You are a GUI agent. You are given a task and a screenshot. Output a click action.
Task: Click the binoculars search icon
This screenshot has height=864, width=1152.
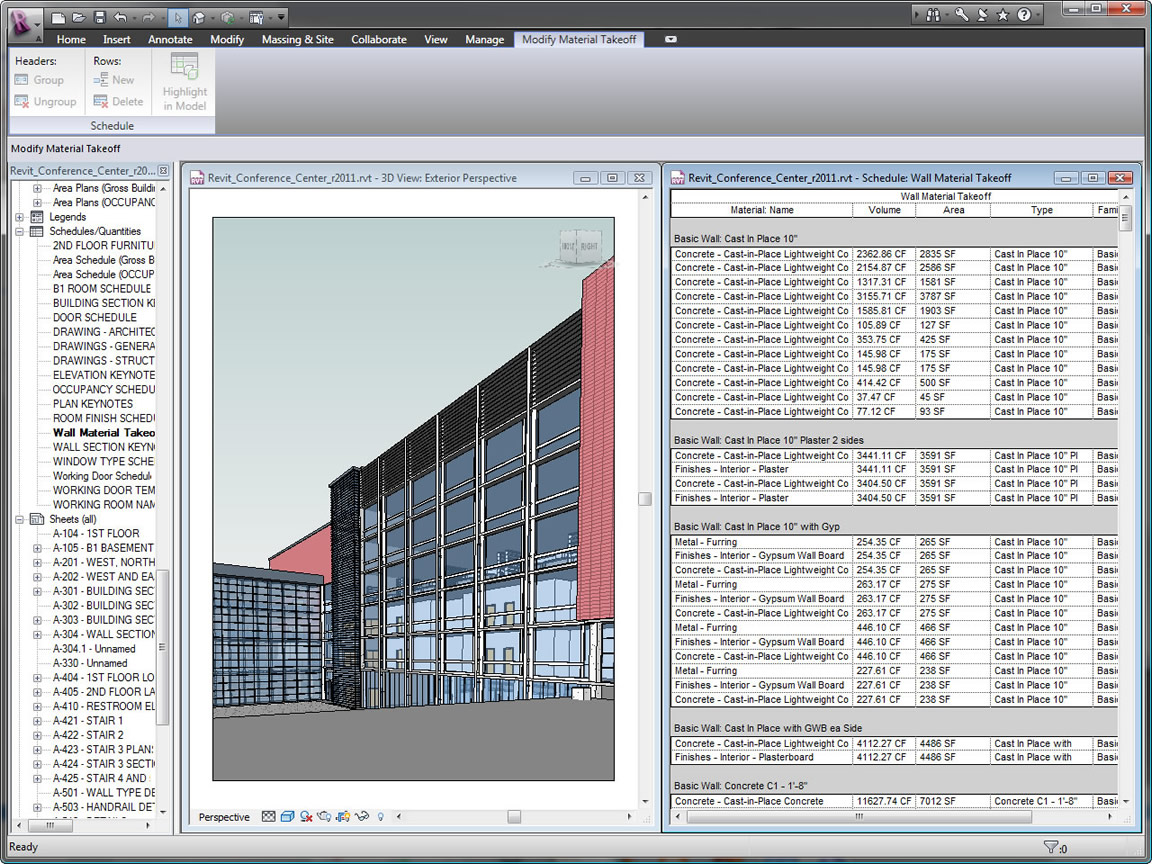(932, 15)
